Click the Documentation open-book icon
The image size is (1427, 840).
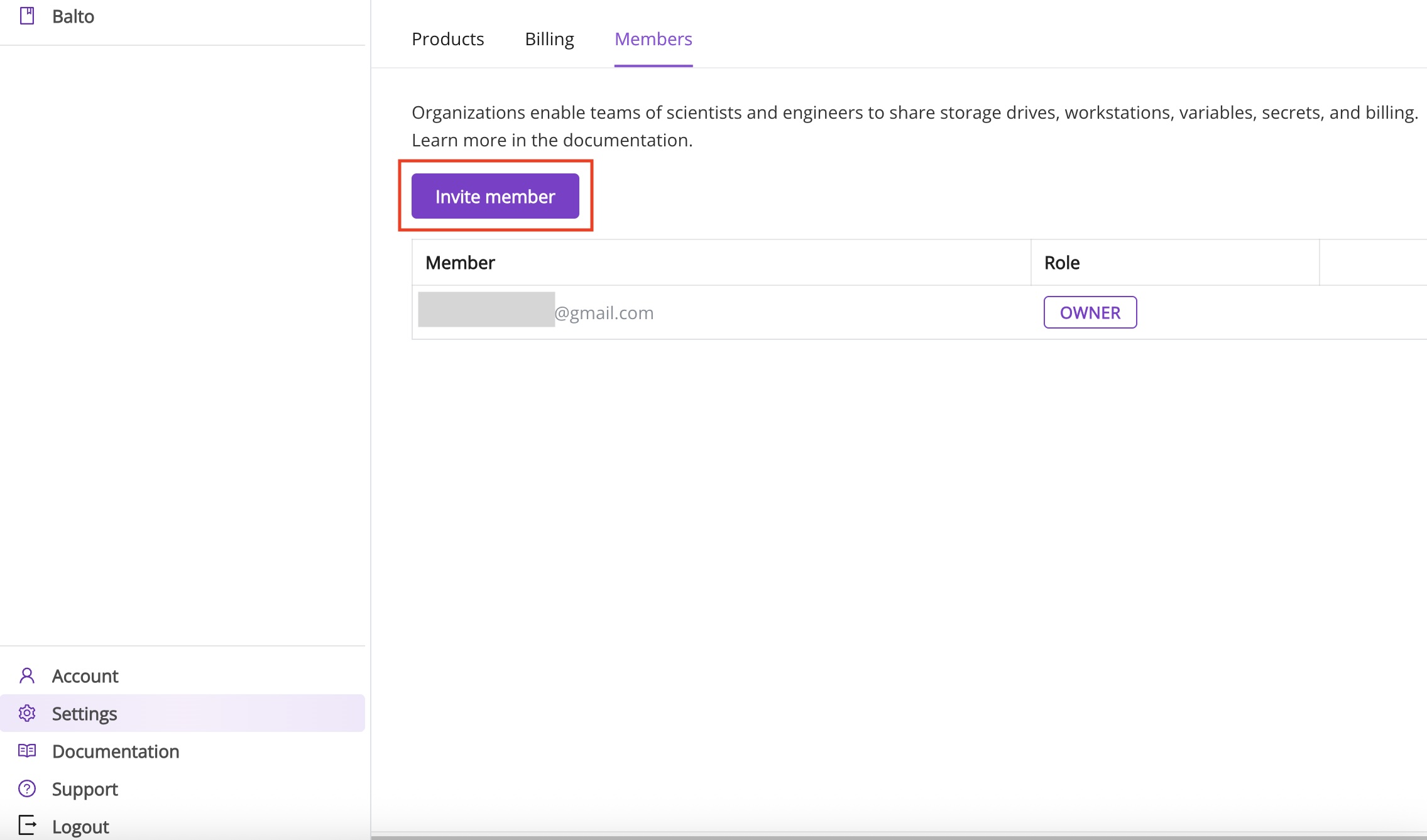coord(27,751)
